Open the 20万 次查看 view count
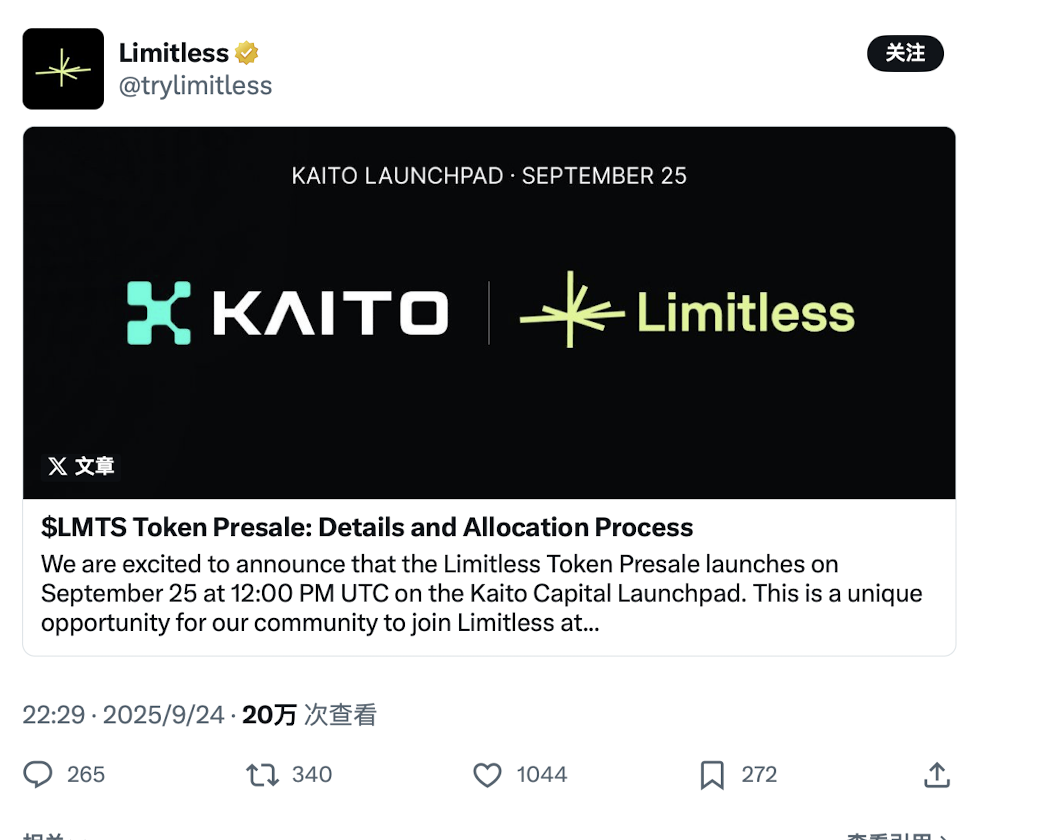 coord(309,715)
